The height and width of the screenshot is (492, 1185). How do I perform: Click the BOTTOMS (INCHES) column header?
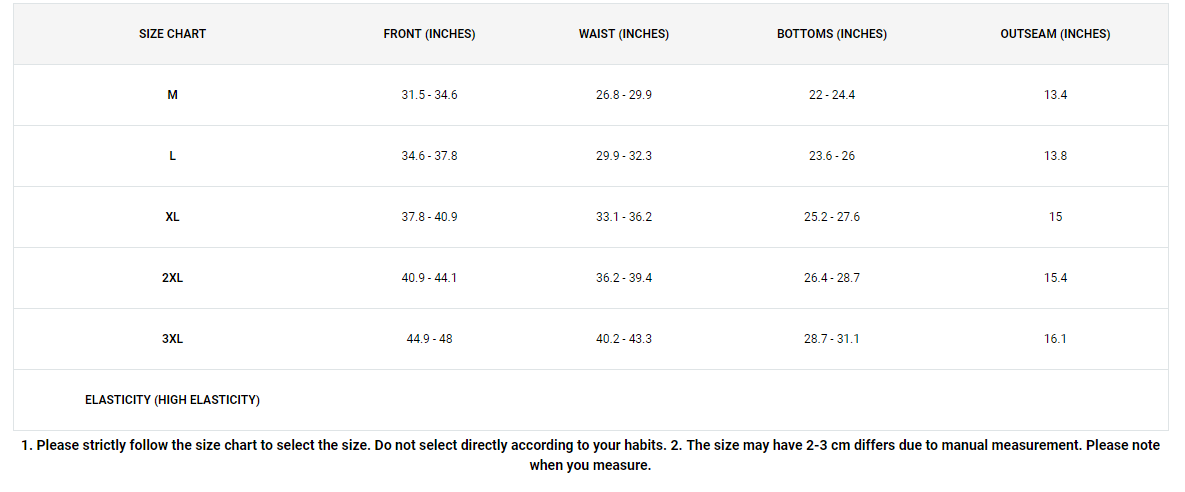click(831, 34)
